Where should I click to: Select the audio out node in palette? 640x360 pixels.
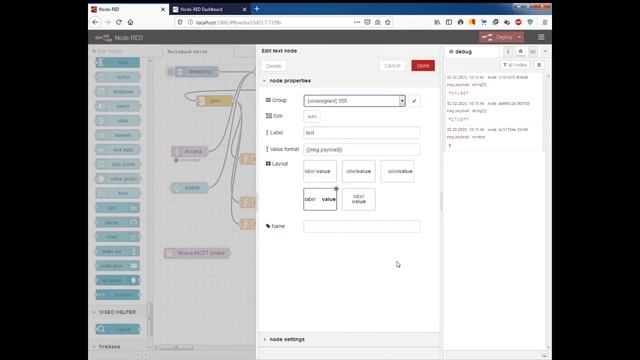tap(118, 251)
